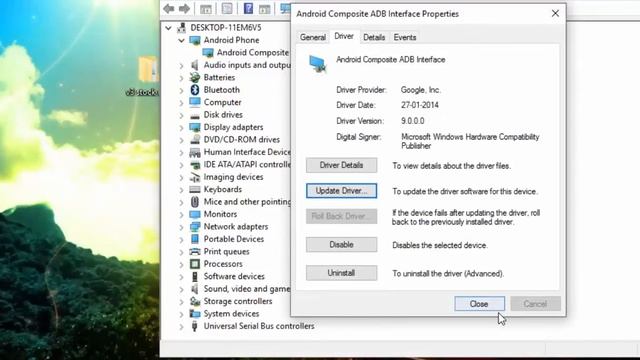The height and width of the screenshot is (360, 640).
Task: Click the driver date '27-01-2014'
Action: click(420, 105)
